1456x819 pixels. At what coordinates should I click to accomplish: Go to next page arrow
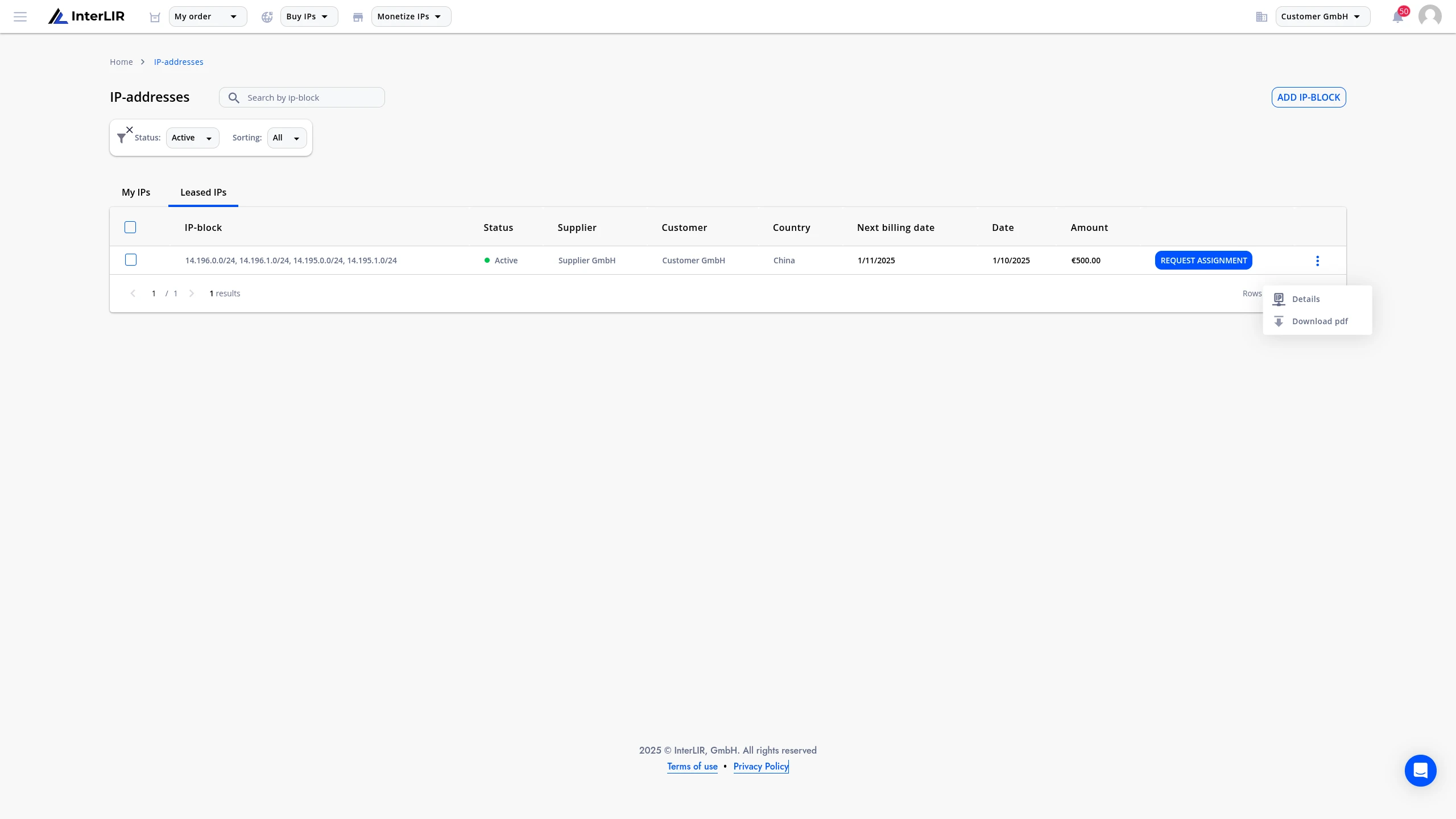click(x=192, y=293)
